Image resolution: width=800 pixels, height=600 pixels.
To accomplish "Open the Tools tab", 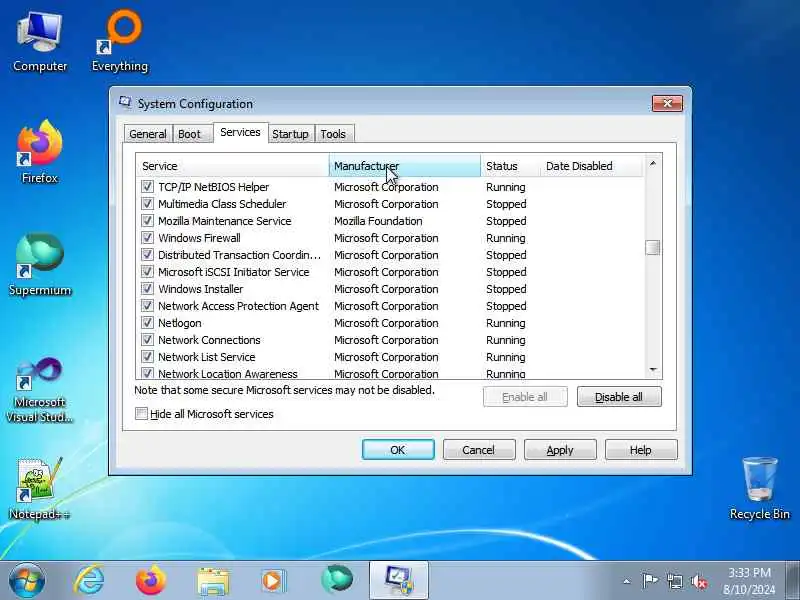I will [333, 134].
